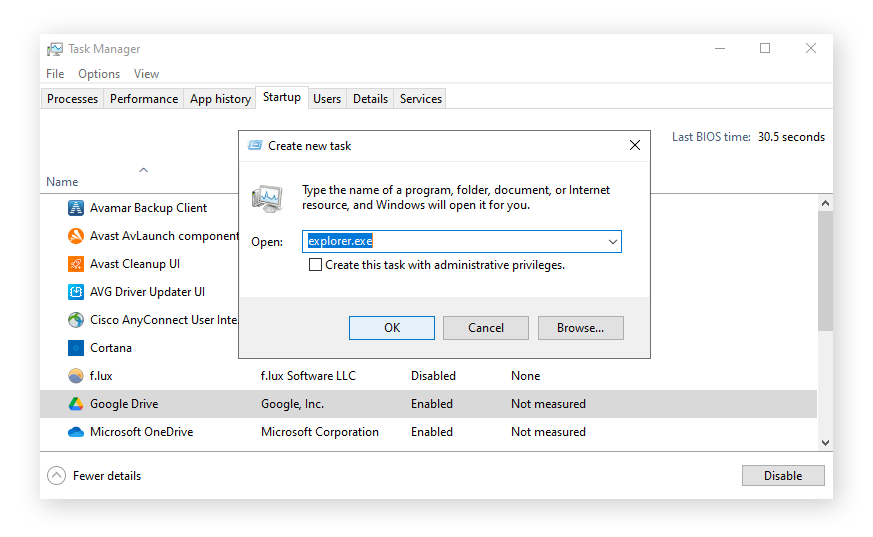Disable the selected startup item

783,476
